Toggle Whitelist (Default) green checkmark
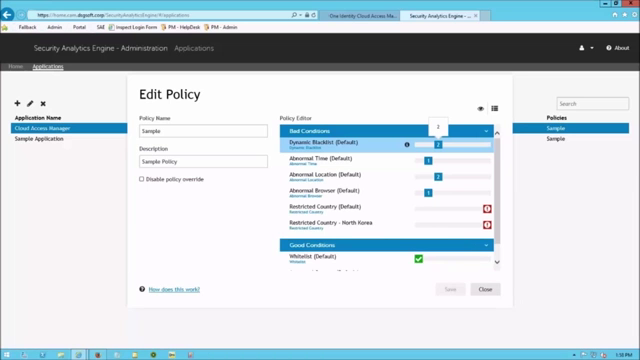The image size is (640, 360). tap(418, 259)
